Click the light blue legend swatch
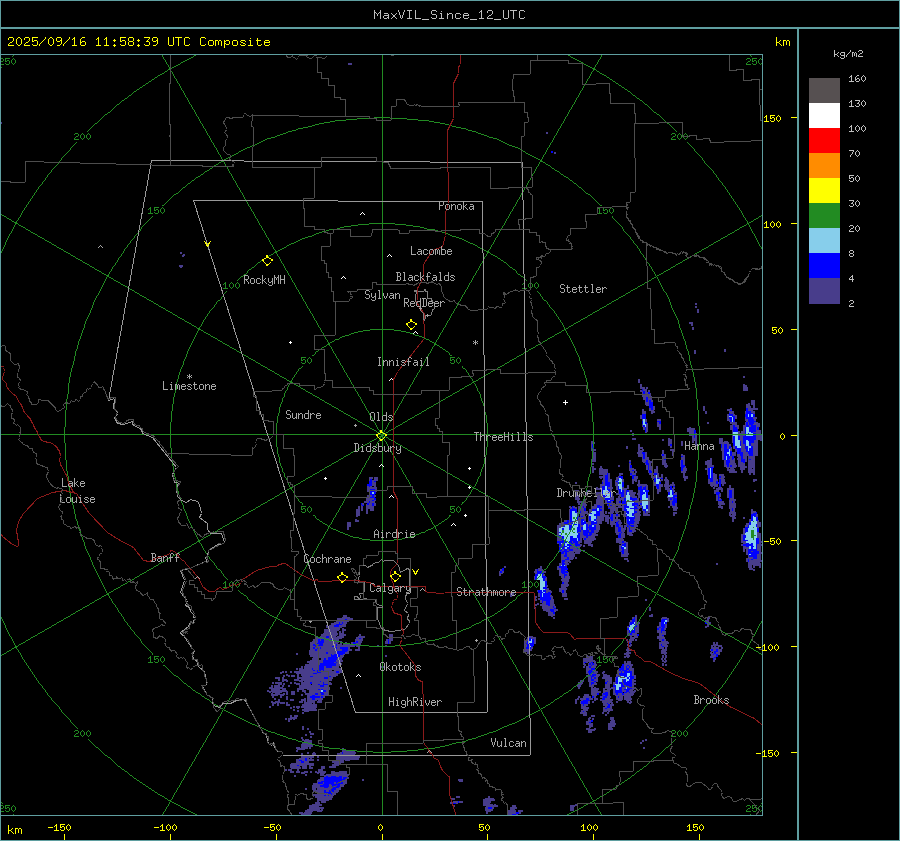The height and width of the screenshot is (841, 900). point(824,240)
